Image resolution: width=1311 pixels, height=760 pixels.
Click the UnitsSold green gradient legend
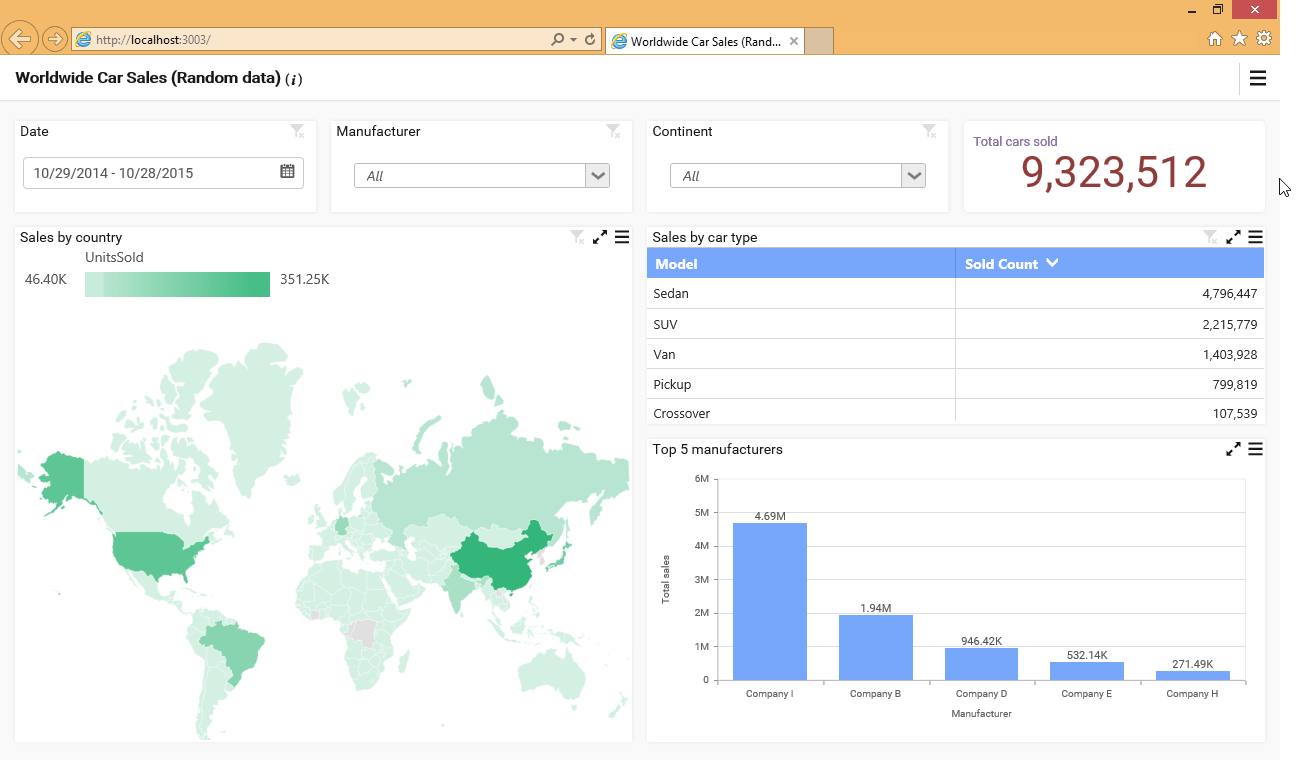pos(177,284)
